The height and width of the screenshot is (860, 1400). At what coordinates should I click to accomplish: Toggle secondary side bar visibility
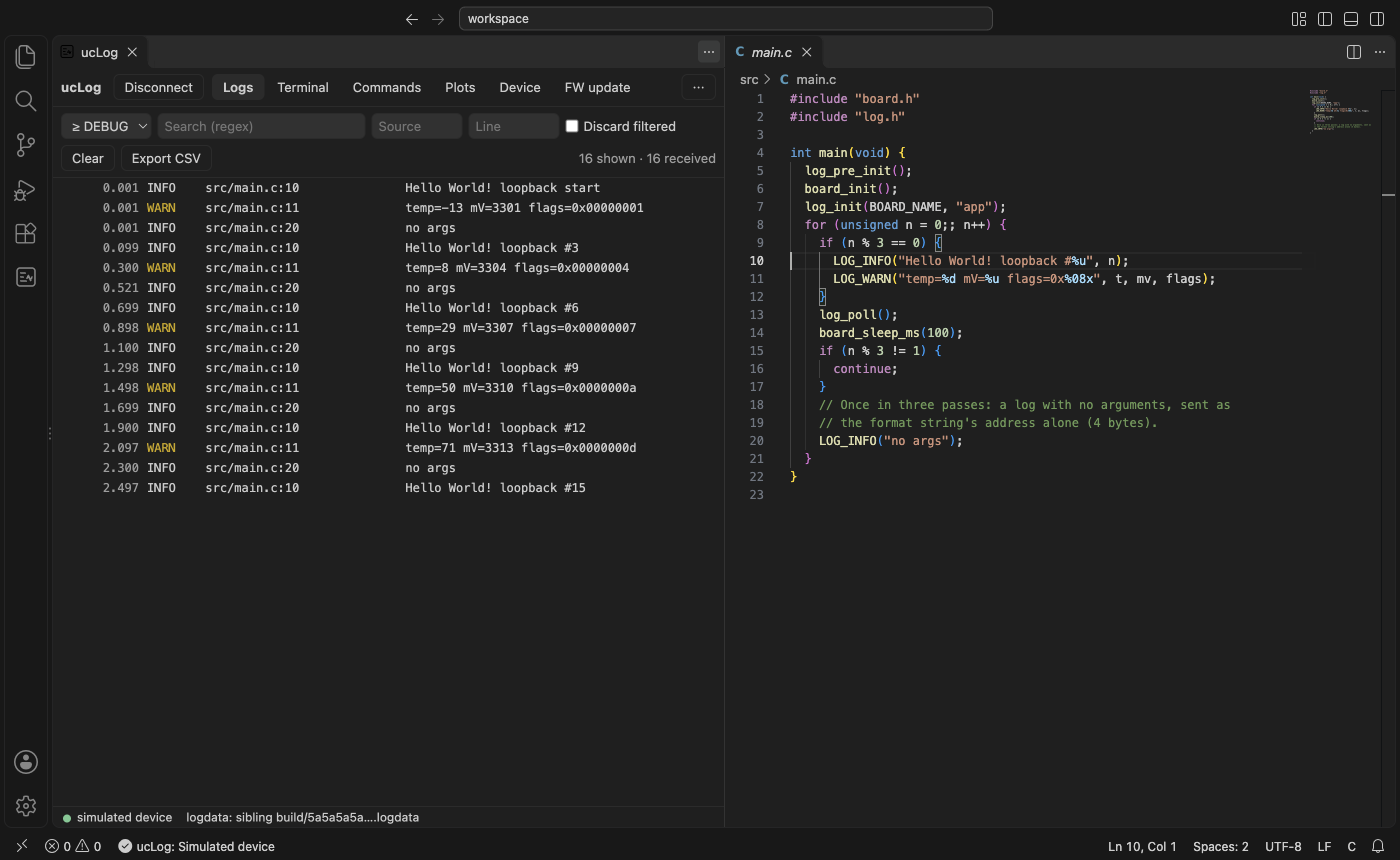pos(1377,19)
